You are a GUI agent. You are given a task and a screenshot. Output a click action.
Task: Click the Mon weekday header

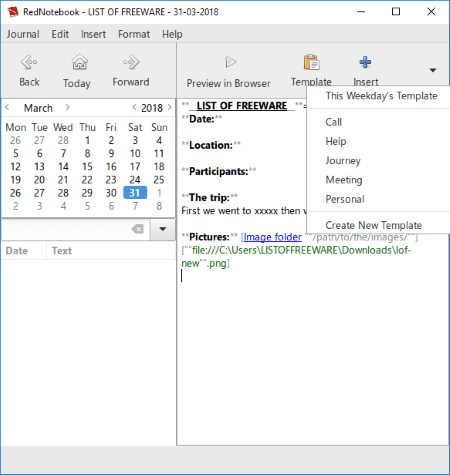[x=16, y=127]
